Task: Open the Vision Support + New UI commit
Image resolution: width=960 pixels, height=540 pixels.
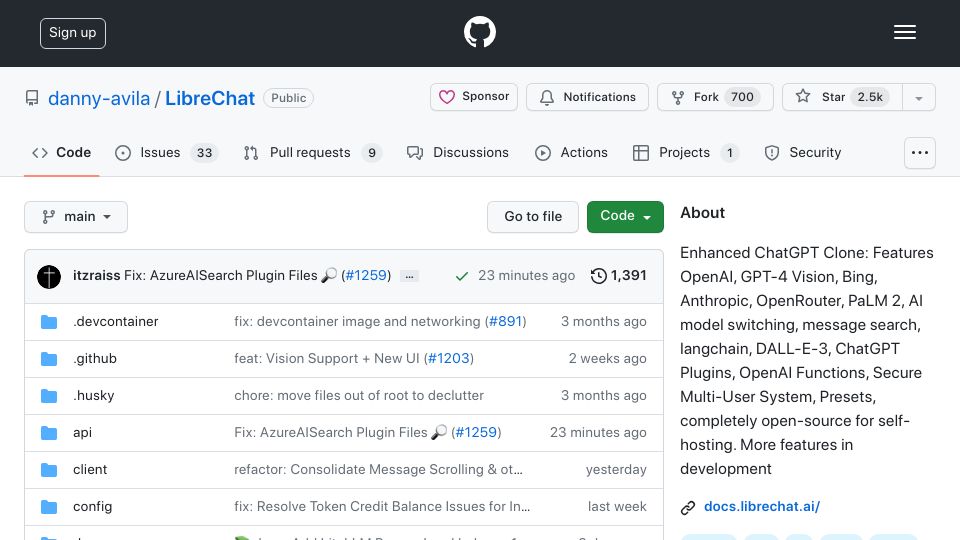Action: tap(326, 359)
